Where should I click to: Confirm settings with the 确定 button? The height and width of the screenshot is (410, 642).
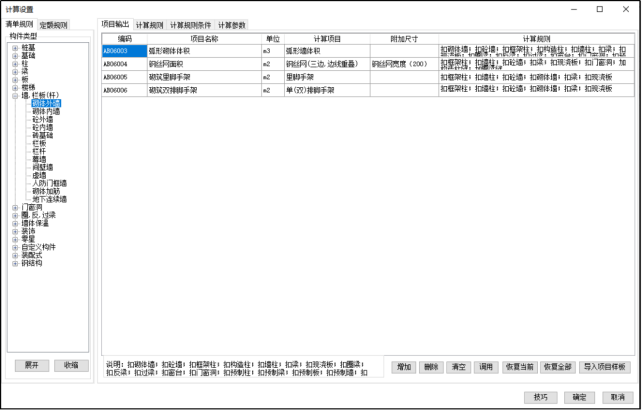578,397
